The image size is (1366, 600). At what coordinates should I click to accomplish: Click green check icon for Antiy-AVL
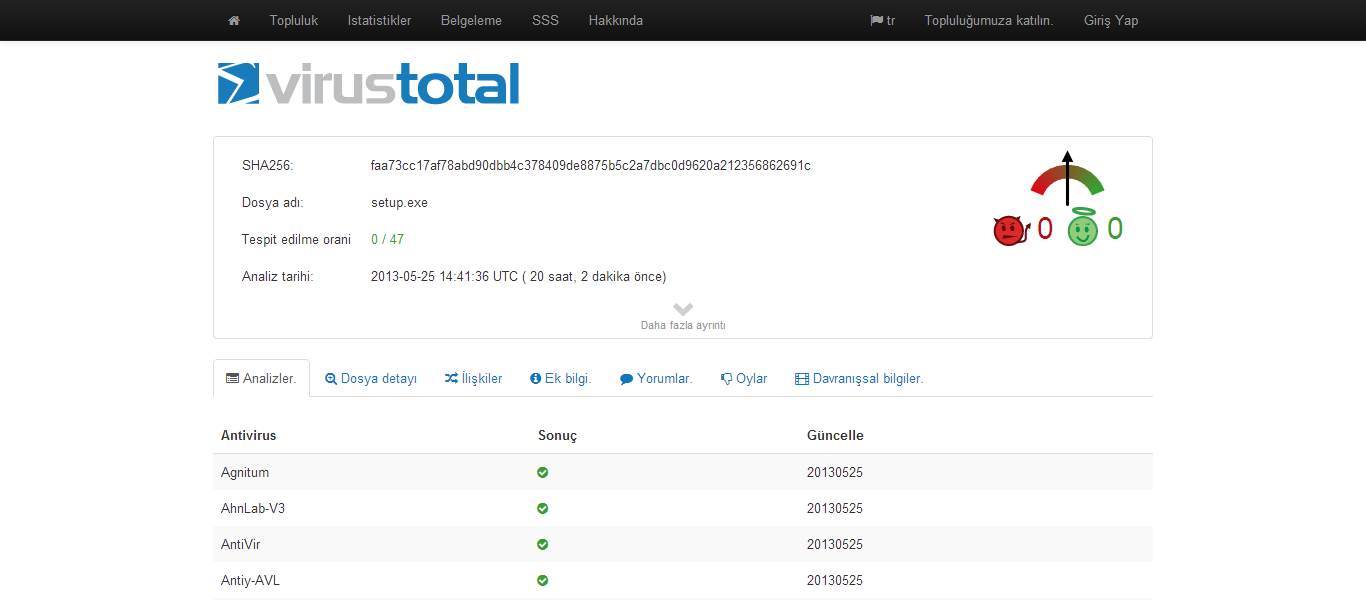click(x=543, y=580)
